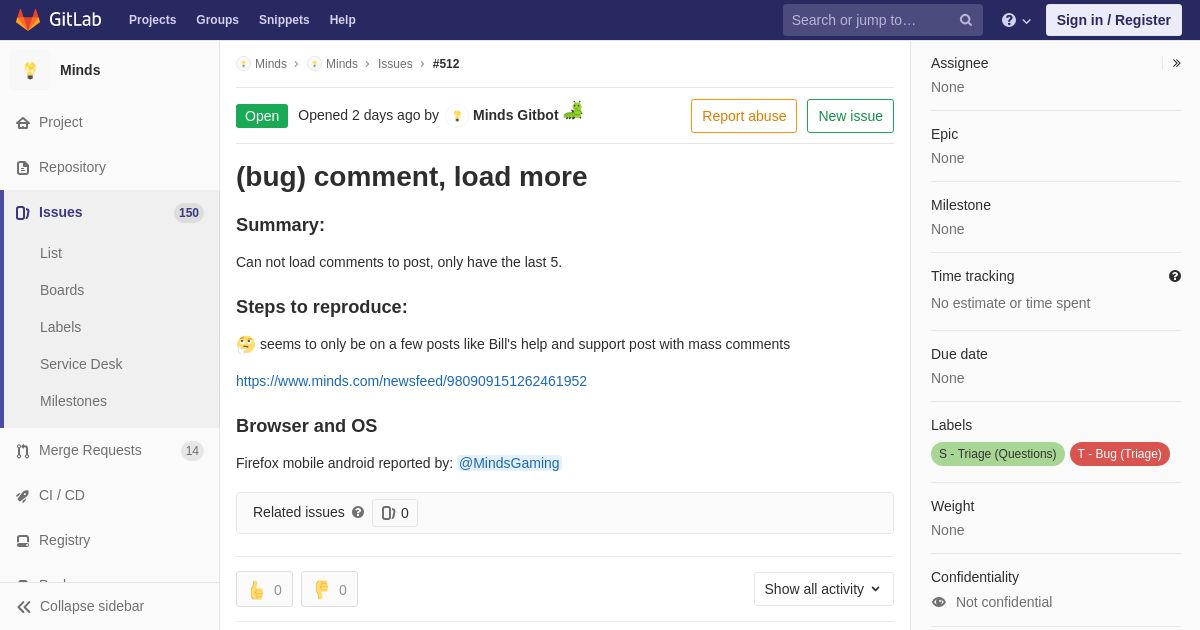This screenshot has height=630, width=1200.
Task: Open the minds.com newsfeed link
Action: [x=411, y=381]
